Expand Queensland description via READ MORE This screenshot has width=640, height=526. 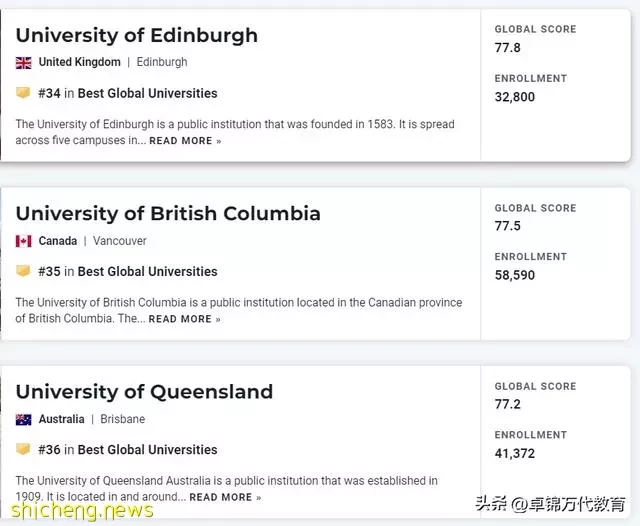225,497
